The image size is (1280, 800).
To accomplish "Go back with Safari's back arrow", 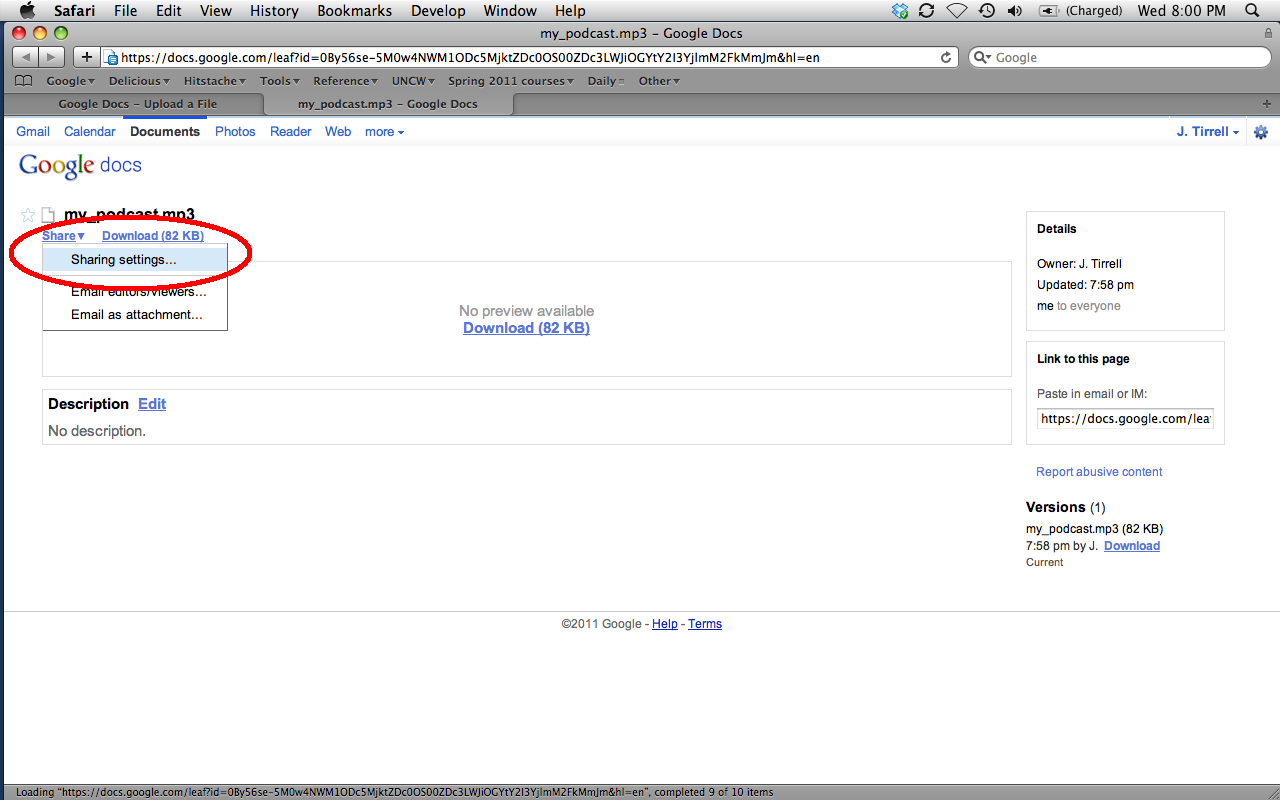I will tap(26, 57).
